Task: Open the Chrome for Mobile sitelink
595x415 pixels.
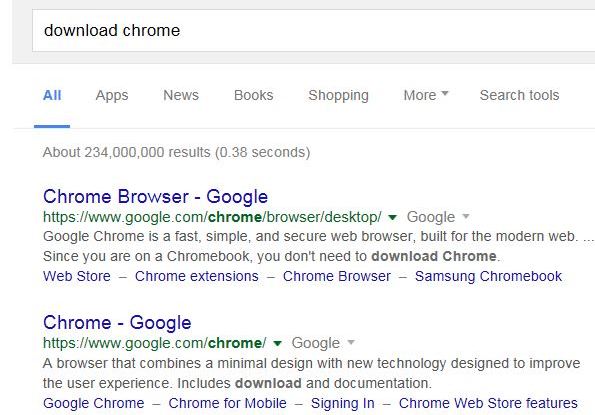Action: pos(227,403)
